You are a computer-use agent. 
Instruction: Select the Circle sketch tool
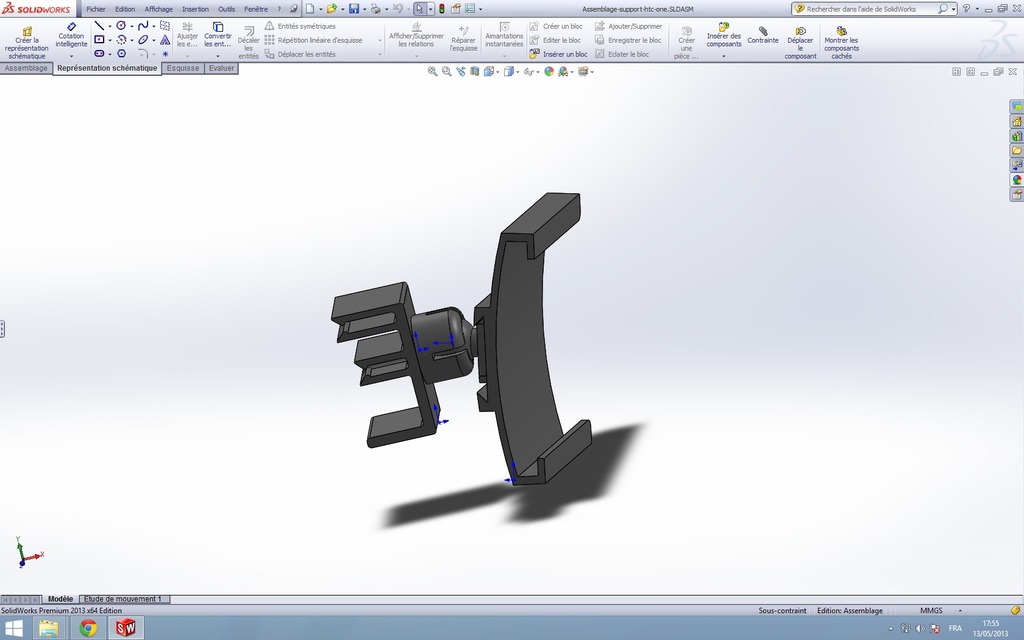coord(121,25)
